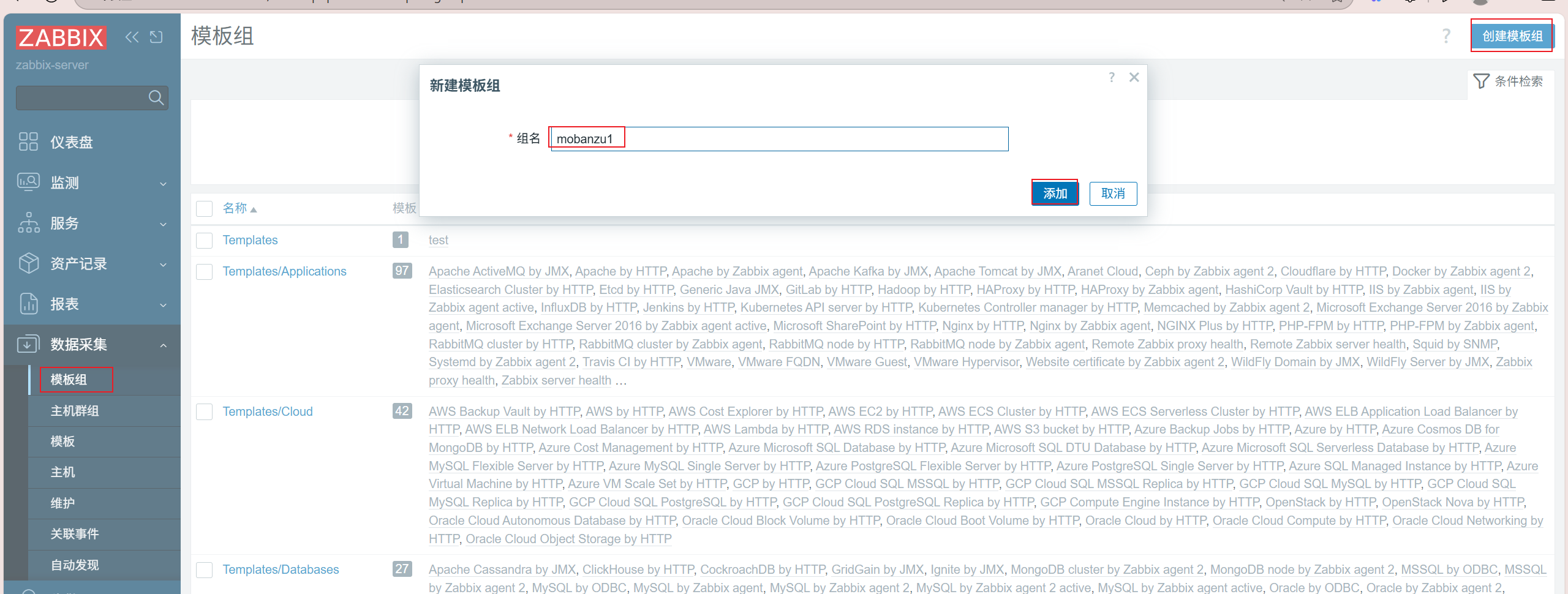The image size is (1568, 594).
Task: Click the inventory cube icon
Action: pos(28,263)
